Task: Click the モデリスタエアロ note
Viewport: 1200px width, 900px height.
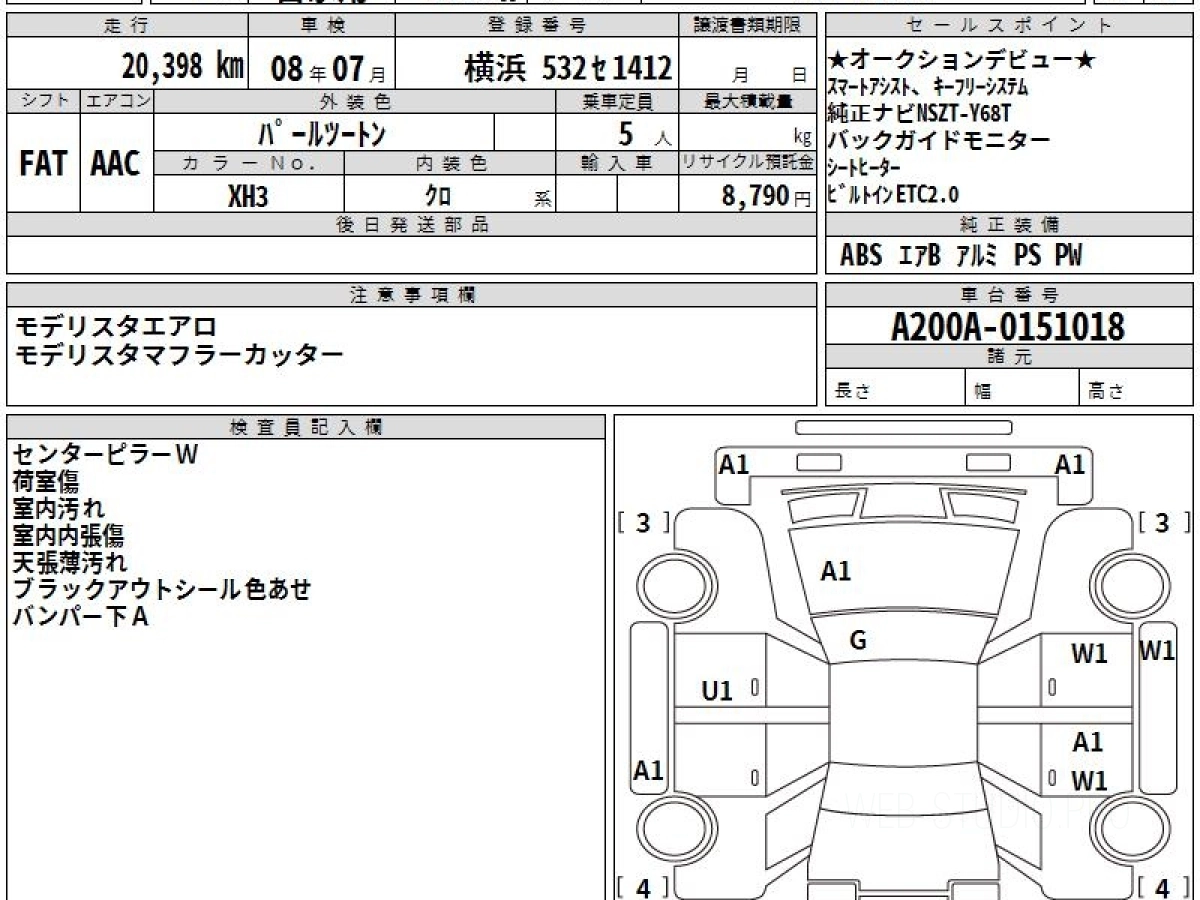Action: (116, 326)
